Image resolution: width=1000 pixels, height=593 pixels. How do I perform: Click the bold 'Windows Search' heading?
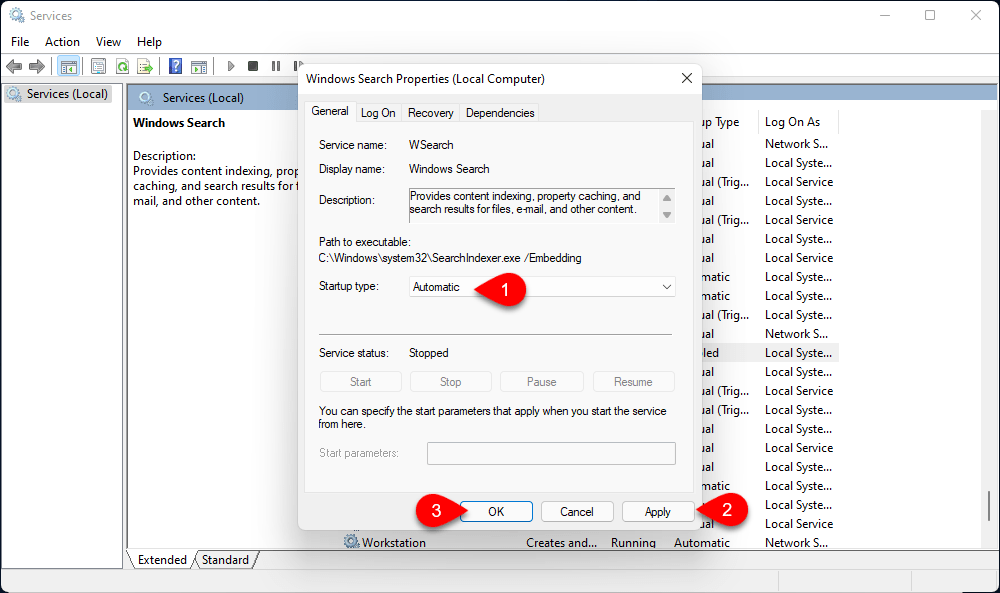point(179,122)
